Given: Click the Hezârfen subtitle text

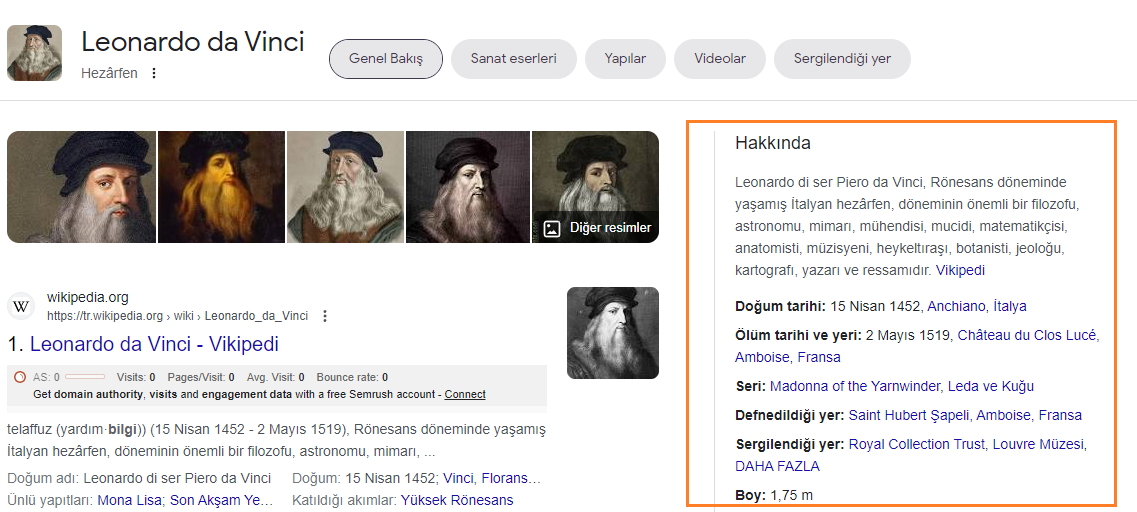Looking at the screenshot, I should coord(109,73).
